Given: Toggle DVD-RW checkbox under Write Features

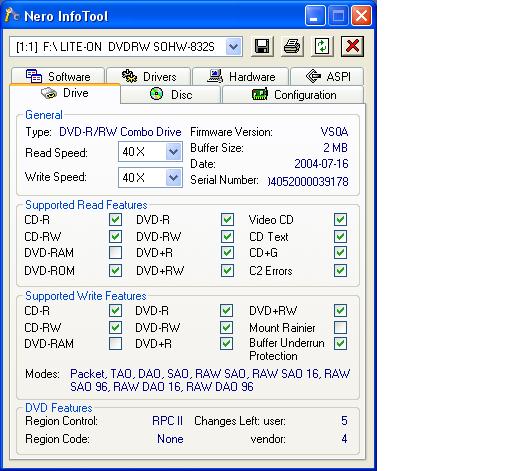Looking at the screenshot, I should click(226, 327).
